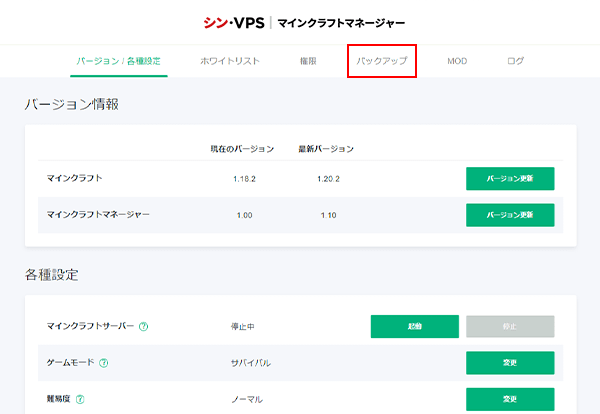Open the バックアップ tab
Viewport: 600px width, 414px height.
coord(382,61)
